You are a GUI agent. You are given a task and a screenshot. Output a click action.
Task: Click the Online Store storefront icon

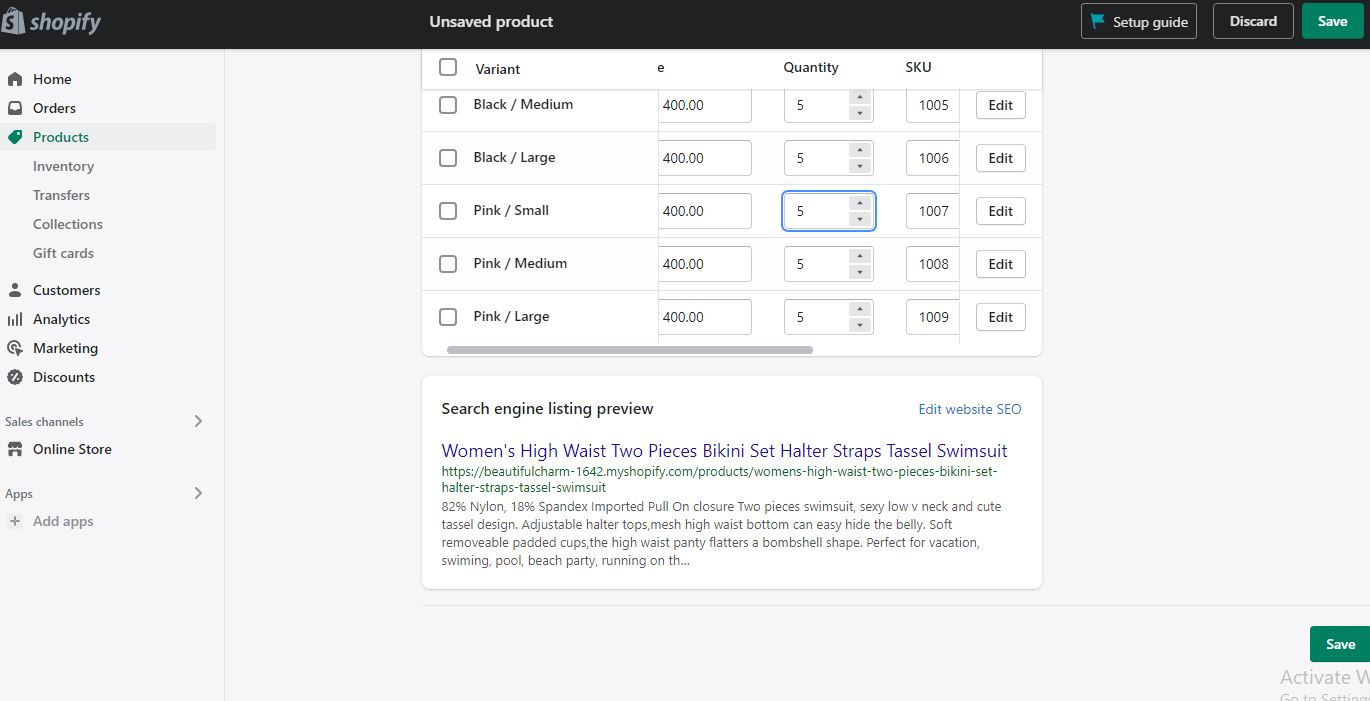pos(15,449)
